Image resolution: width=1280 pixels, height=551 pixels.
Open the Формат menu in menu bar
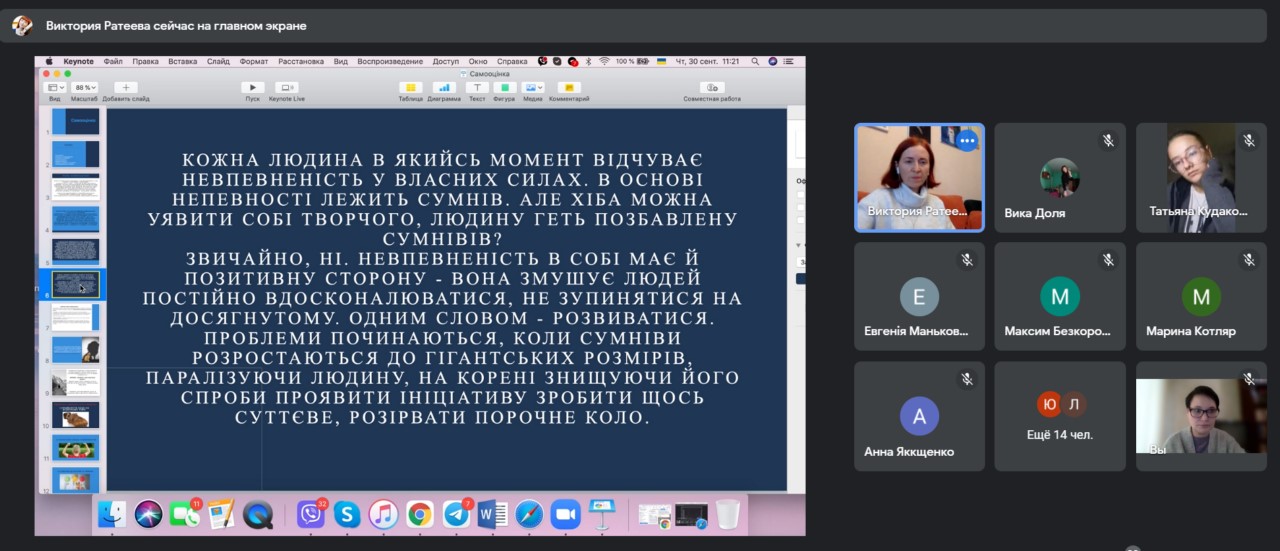click(253, 61)
